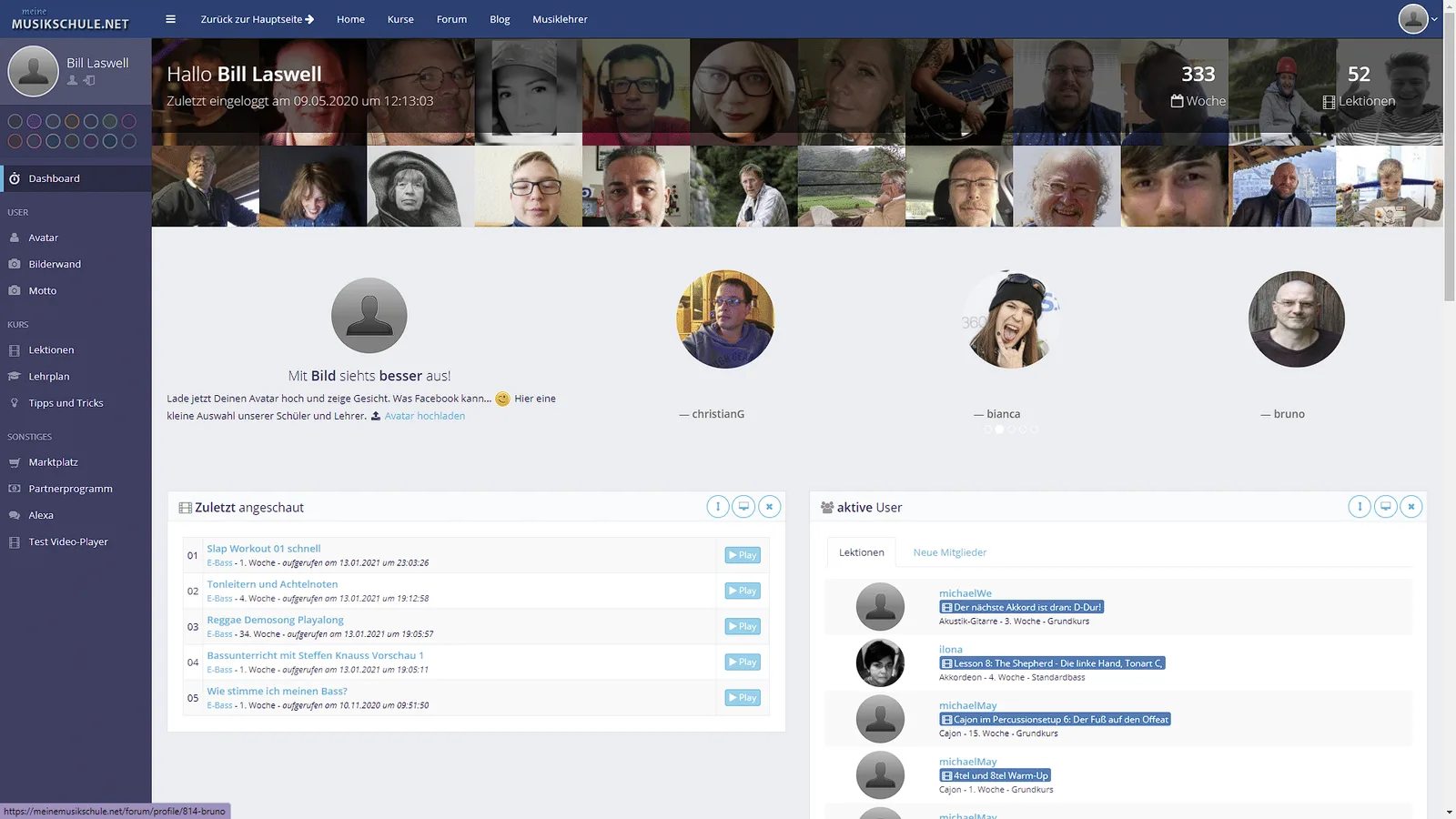The height and width of the screenshot is (819, 1456).
Task: Close the Zuletzt angeschaut panel
Action: 770,507
